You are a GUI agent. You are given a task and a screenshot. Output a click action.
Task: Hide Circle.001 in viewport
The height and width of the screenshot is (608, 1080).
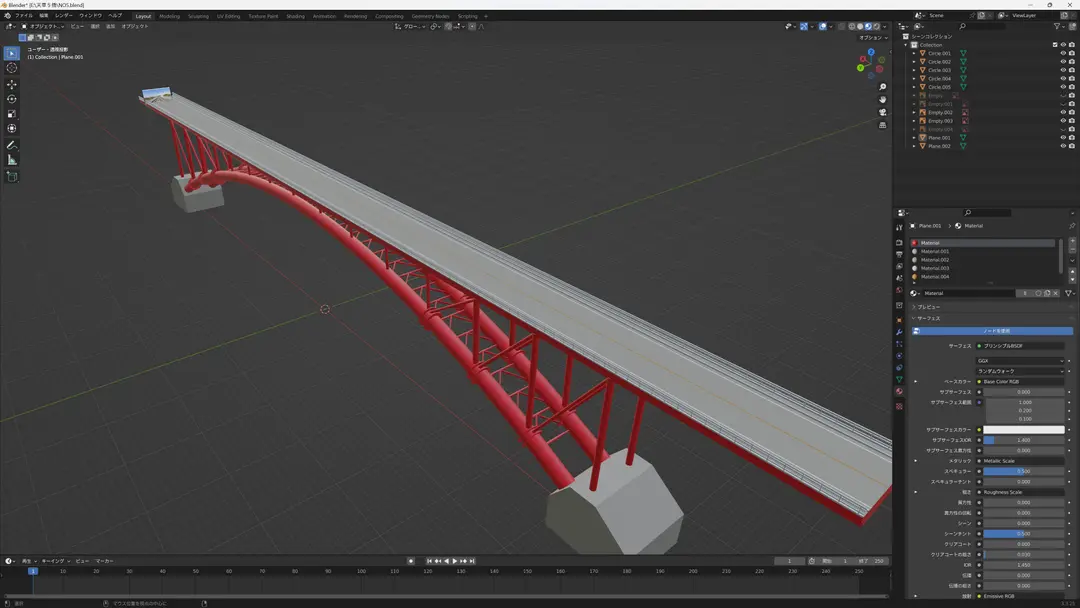coord(1063,53)
